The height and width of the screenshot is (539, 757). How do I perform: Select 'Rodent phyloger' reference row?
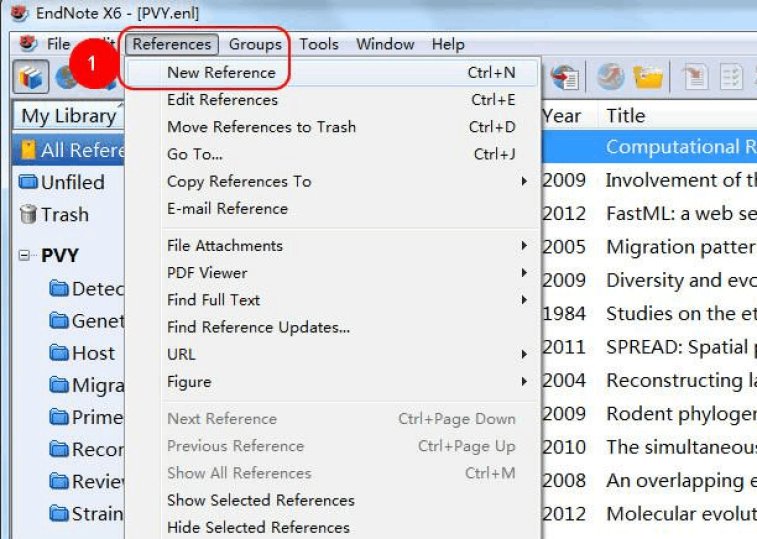[x=649, y=413]
